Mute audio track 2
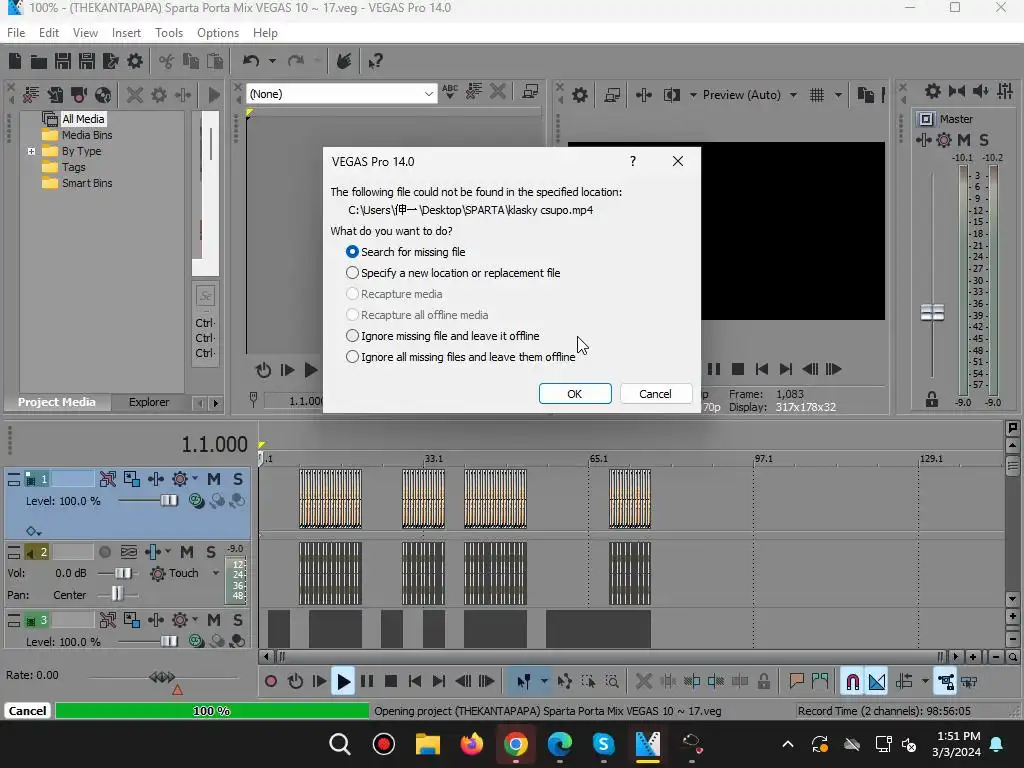 coord(187,552)
